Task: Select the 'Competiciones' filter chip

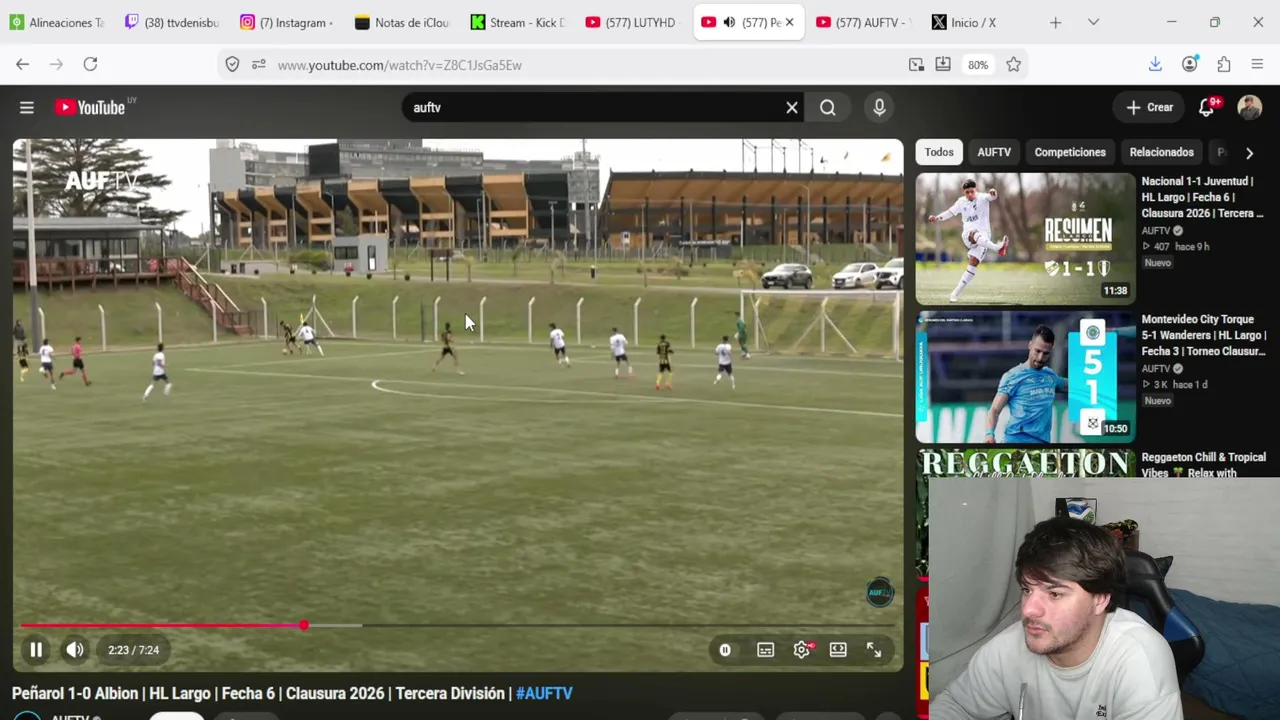Action: pos(1070,152)
